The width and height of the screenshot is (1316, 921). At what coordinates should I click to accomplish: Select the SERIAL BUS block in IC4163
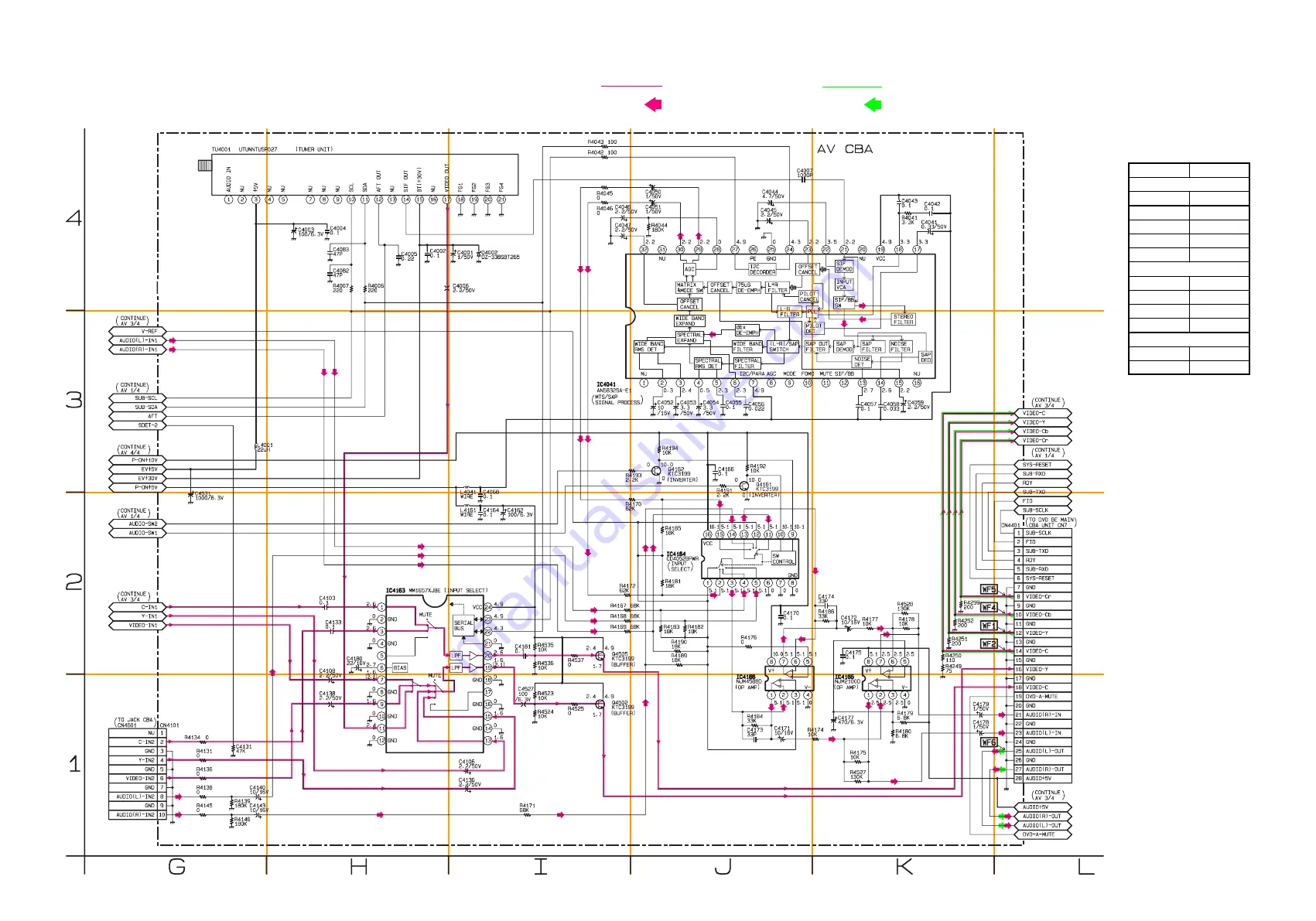tap(463, 626)
